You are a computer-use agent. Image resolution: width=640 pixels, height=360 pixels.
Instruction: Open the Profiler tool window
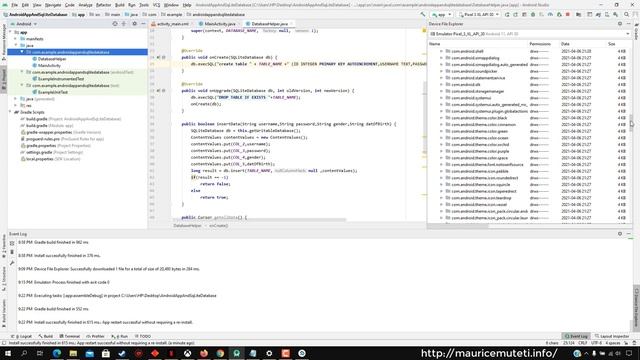pyautogui.click(x=96, y=336)
